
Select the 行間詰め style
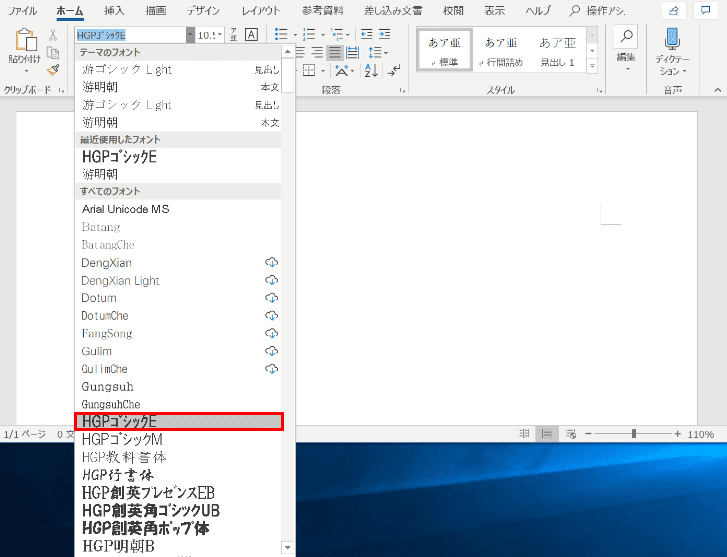pyautogui.click(x=501, y=50)
